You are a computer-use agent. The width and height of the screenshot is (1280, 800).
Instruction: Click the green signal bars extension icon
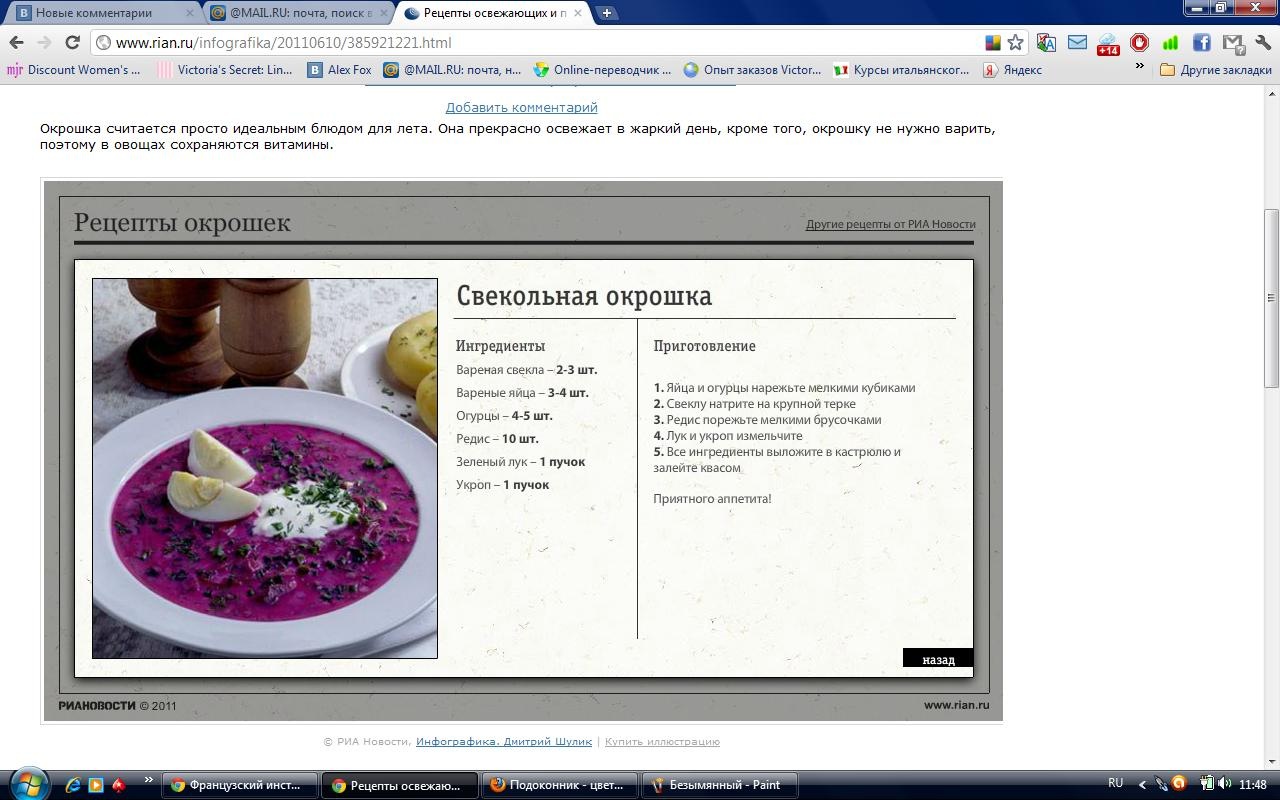click(x=1170, y=43)
